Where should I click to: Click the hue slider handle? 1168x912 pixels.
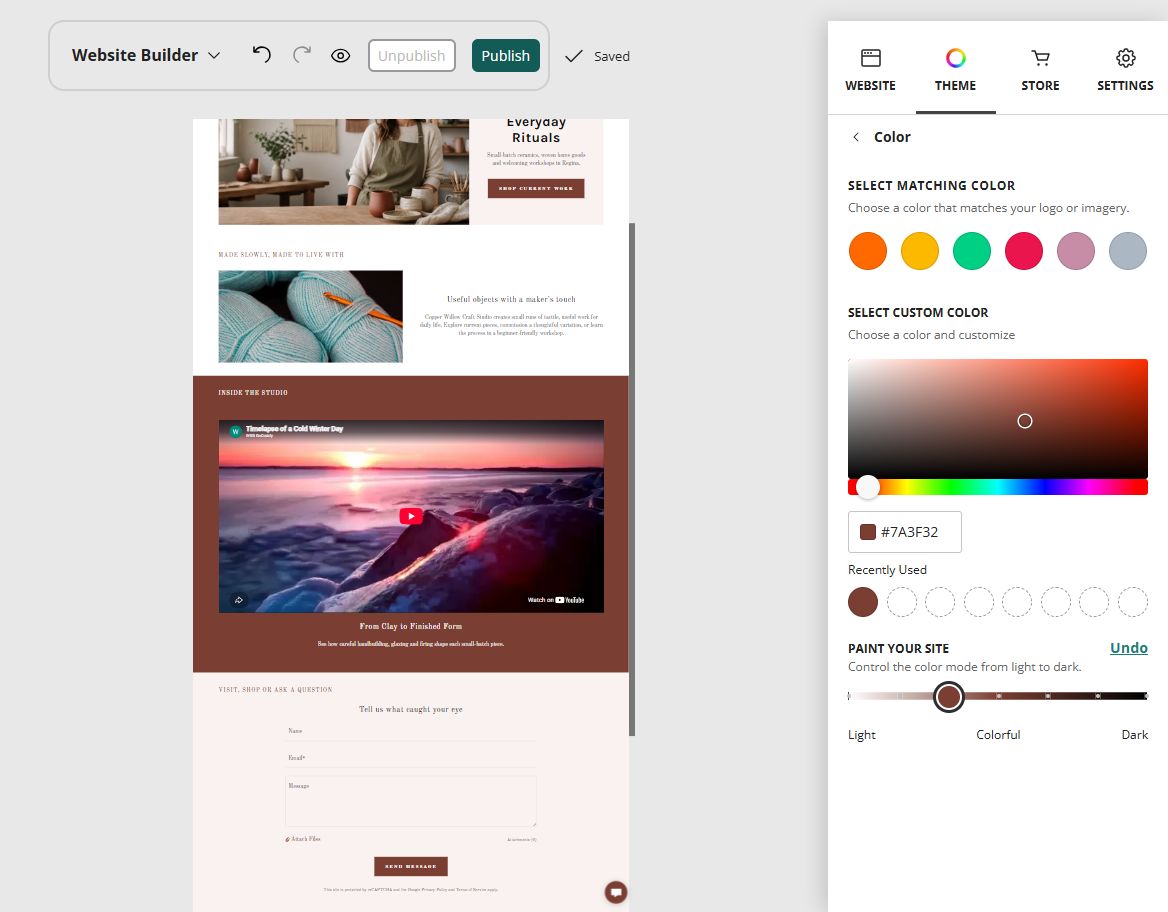868,487
